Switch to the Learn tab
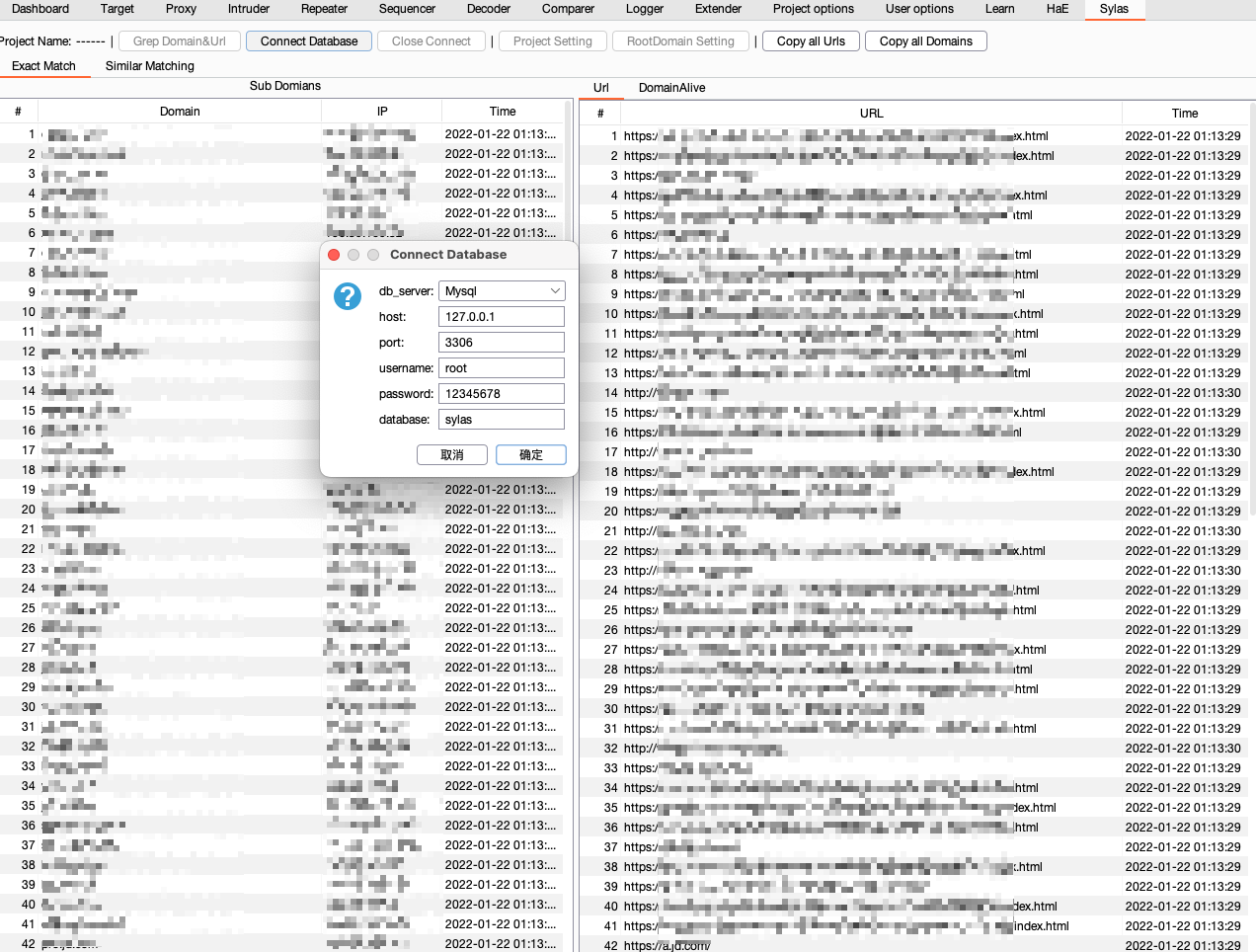This screenshot has width=1256, height=952. coord(1000,9)
